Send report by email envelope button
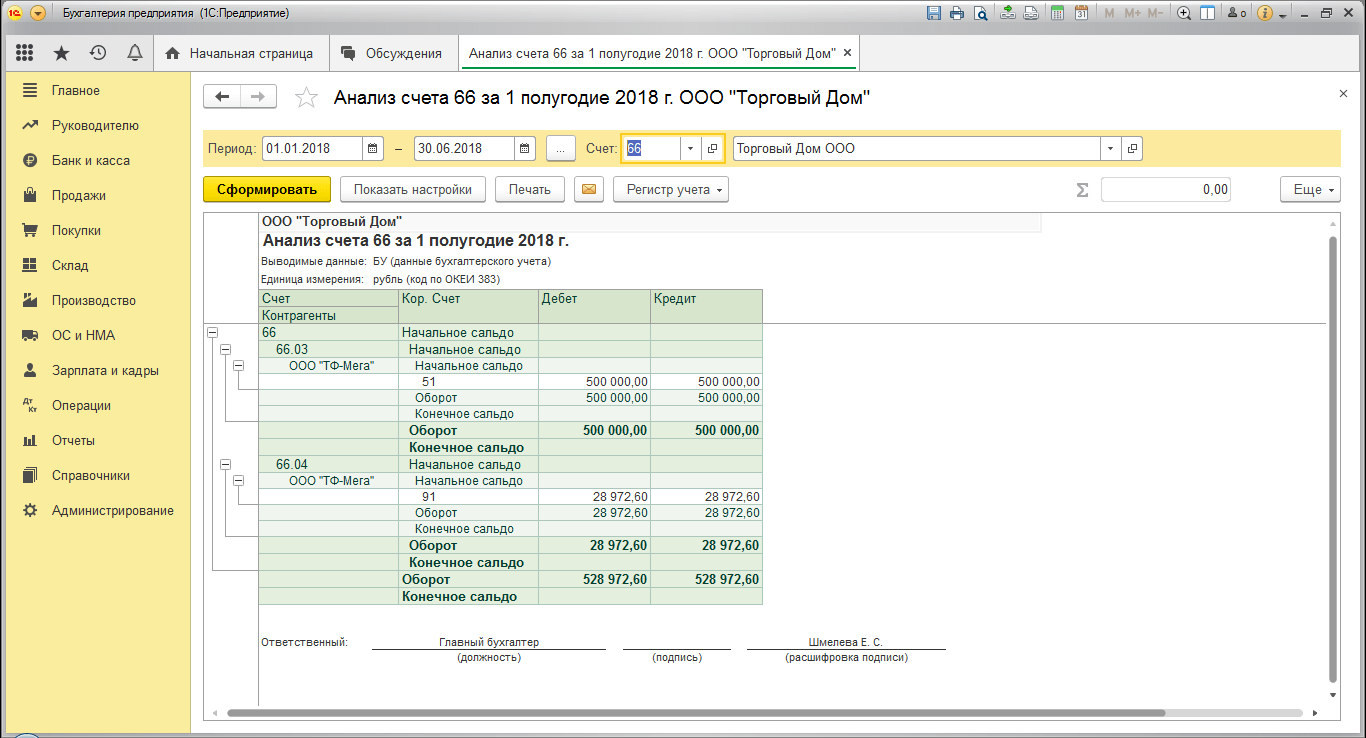The height and width of the screenshot is (738, 1366). [x=589, y=189]
